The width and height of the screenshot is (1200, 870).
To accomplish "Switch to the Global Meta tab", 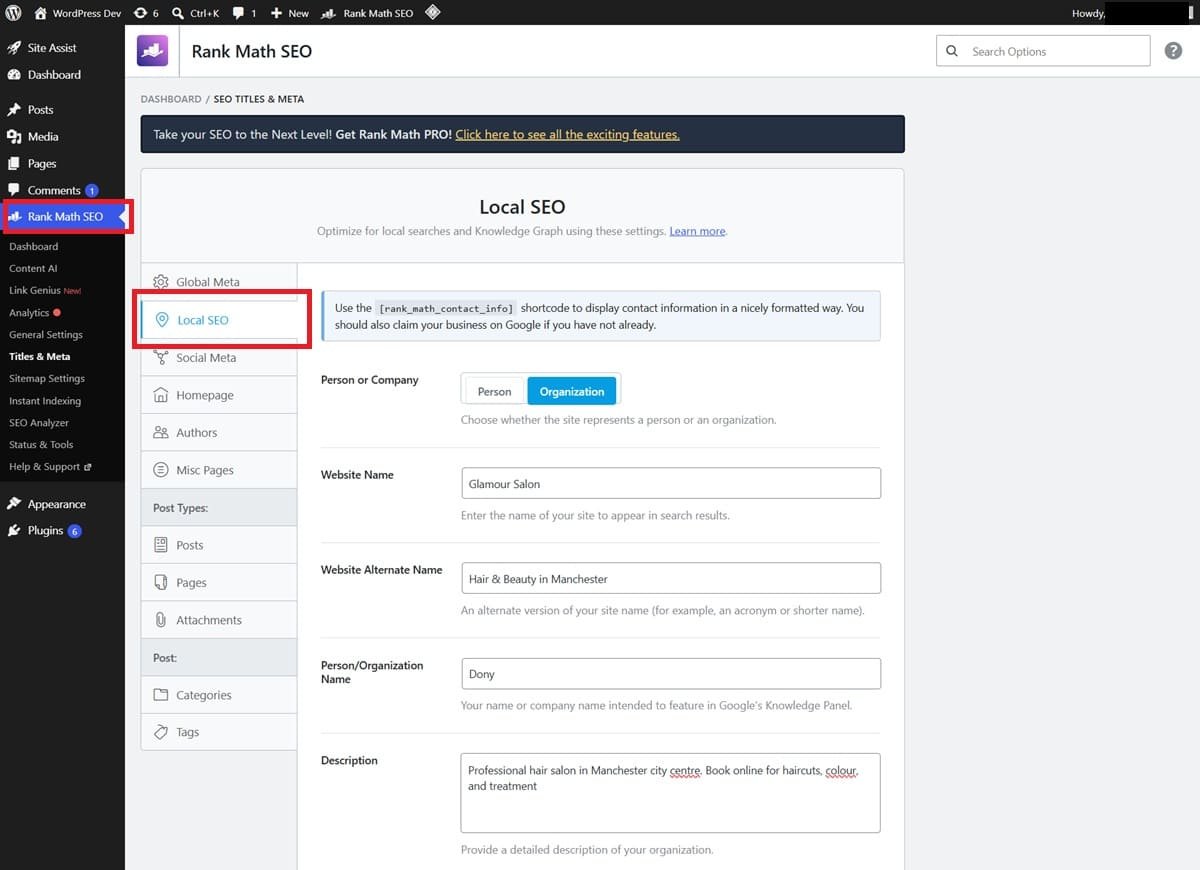I will click(x=219, y=282).
